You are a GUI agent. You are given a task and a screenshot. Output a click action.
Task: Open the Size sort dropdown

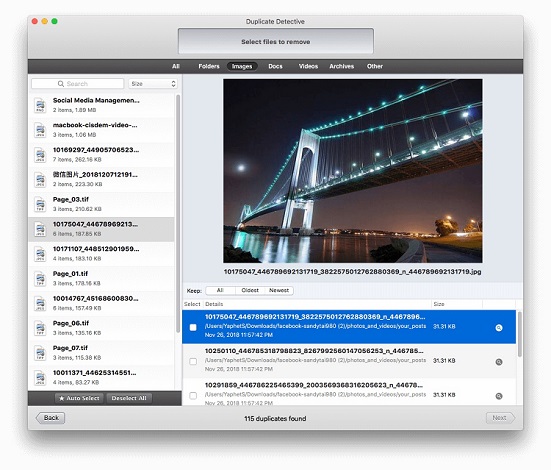153,84
